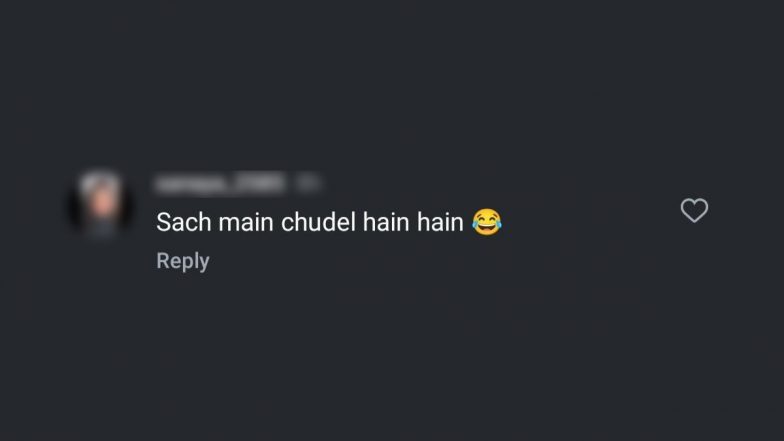View the commenter's profile via the avatar

click(x=101, y=205)
